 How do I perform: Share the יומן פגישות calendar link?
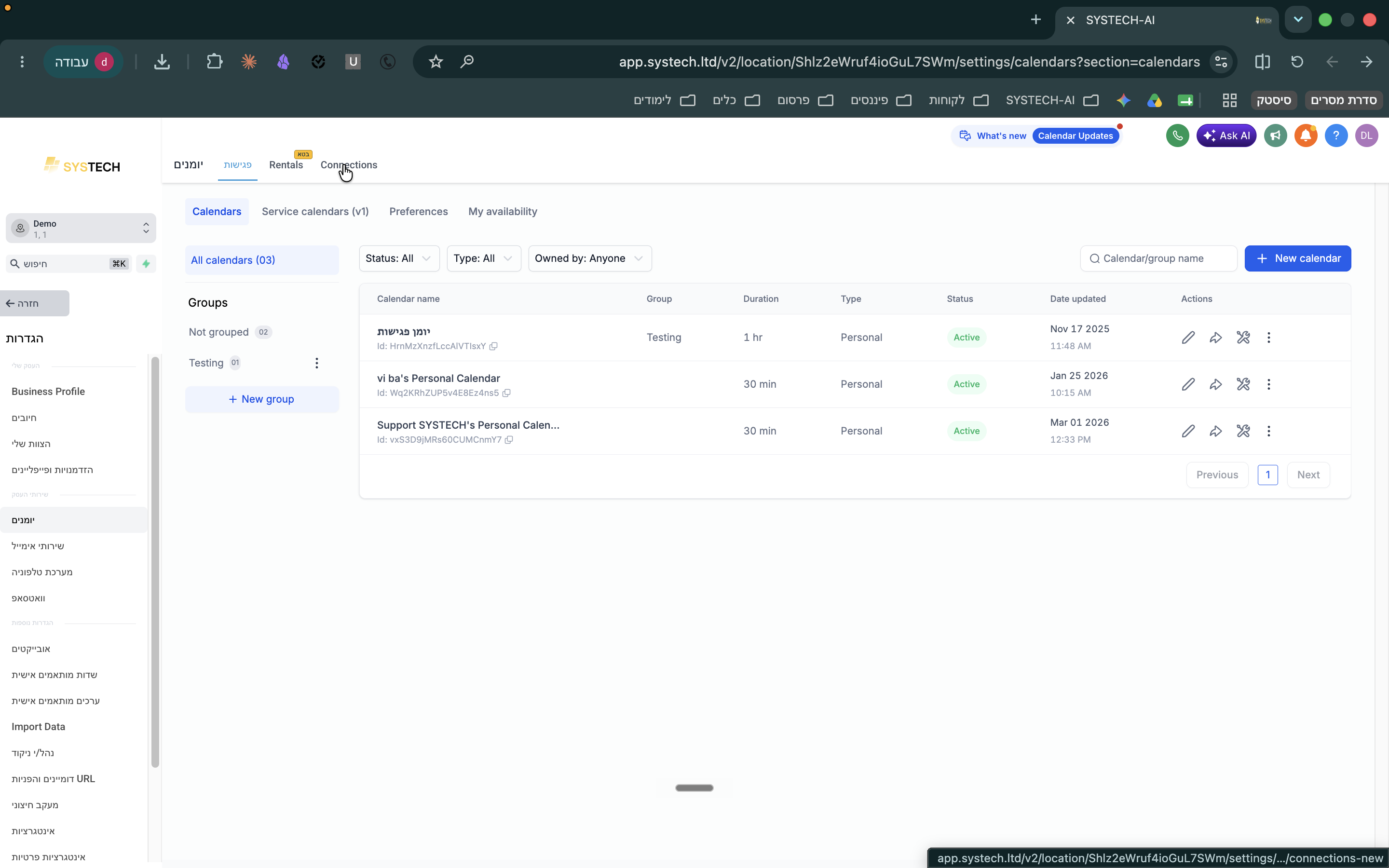point(1216,338)
